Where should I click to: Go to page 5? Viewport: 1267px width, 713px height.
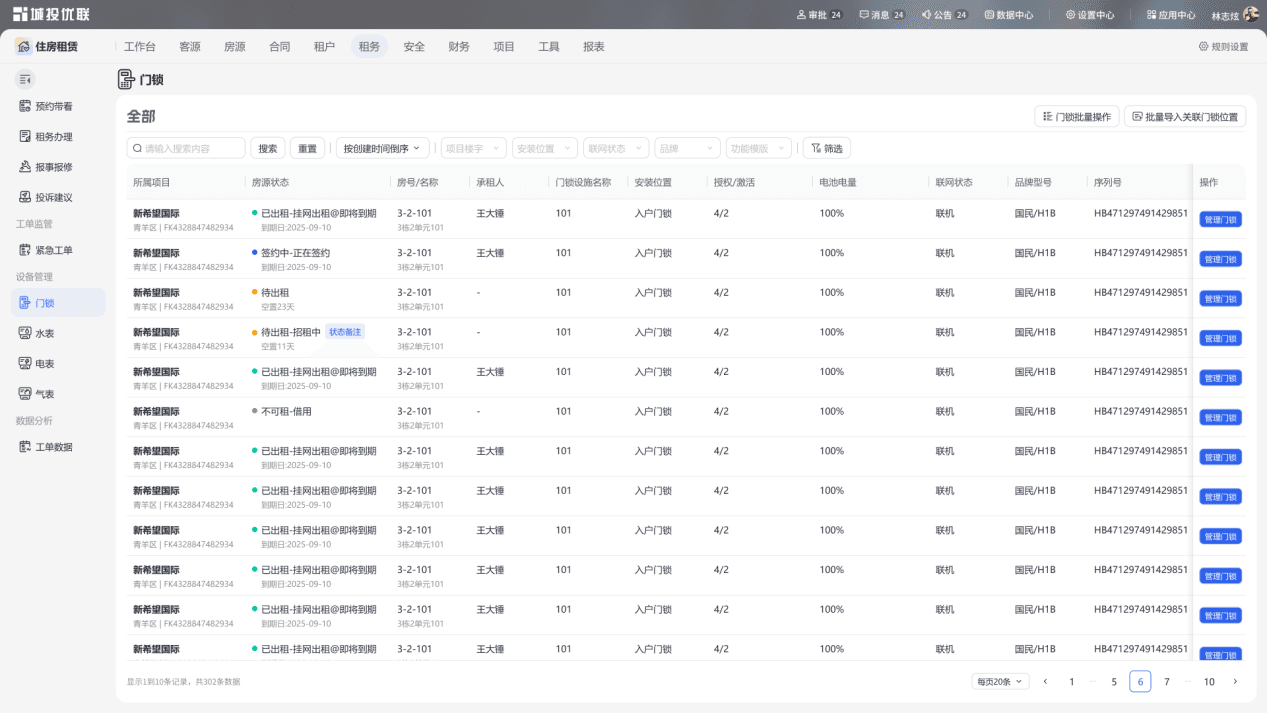(x=1114, y=682)
